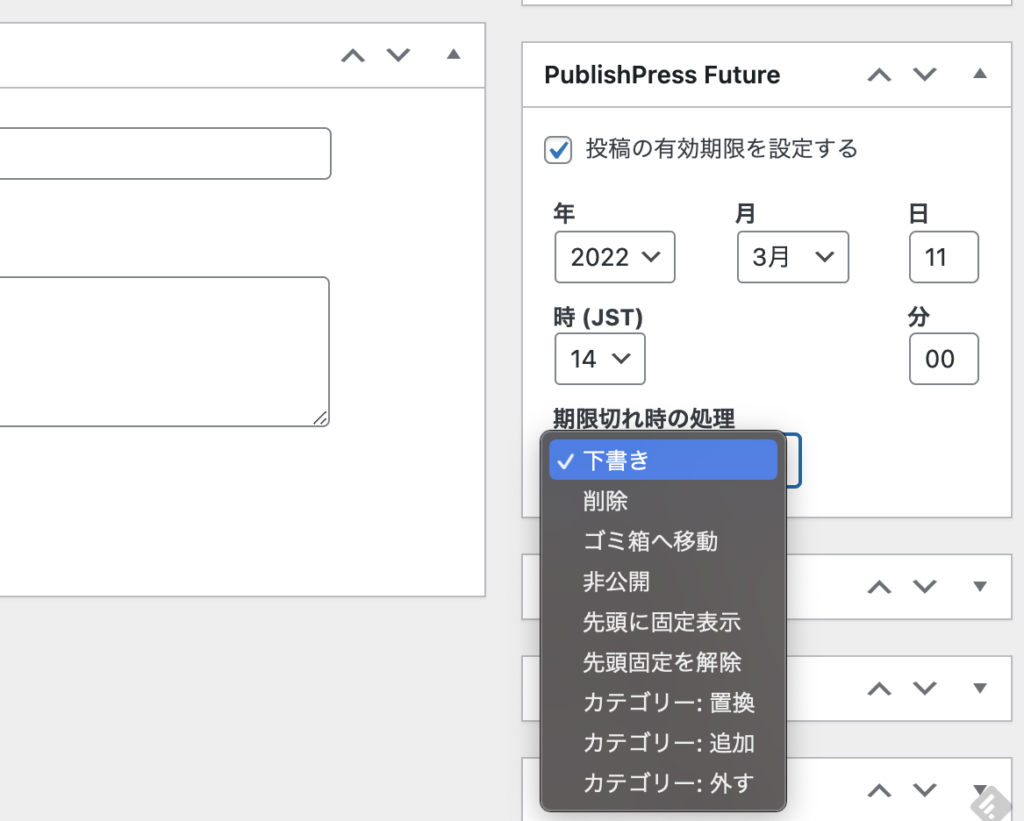Open the hour dropdown showing 14
This screenshot has width=1024, height=821.
599,359
